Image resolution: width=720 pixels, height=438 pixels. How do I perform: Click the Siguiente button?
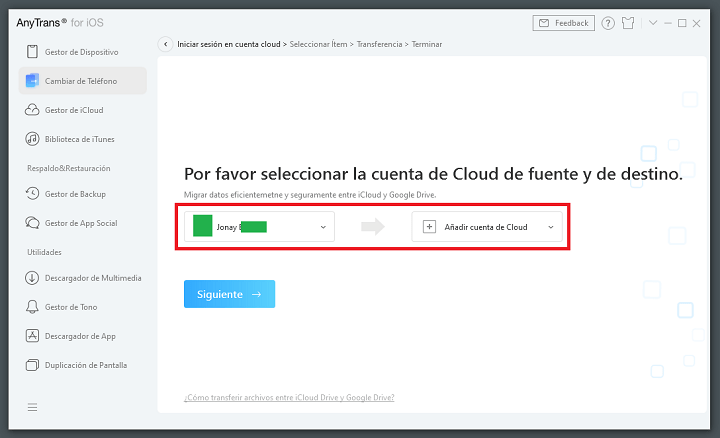pyautogui.click(x=230, y=294)
